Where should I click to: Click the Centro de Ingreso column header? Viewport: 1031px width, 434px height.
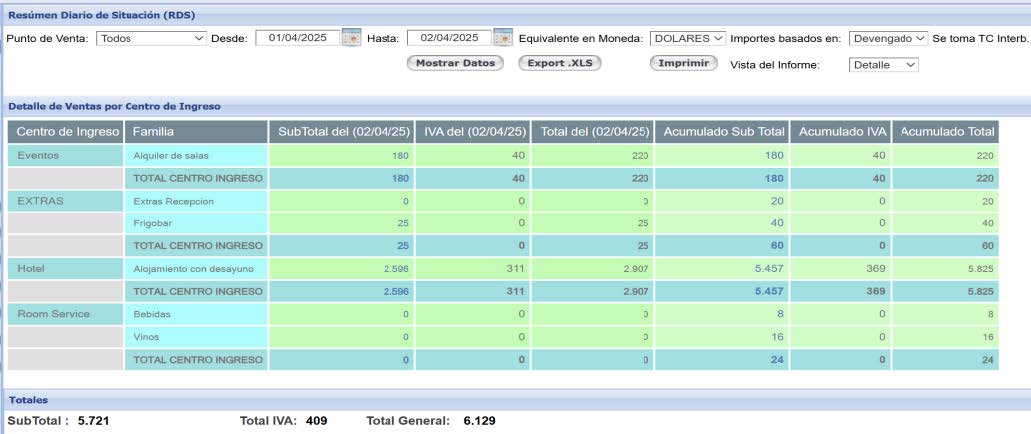coord(67,132)
